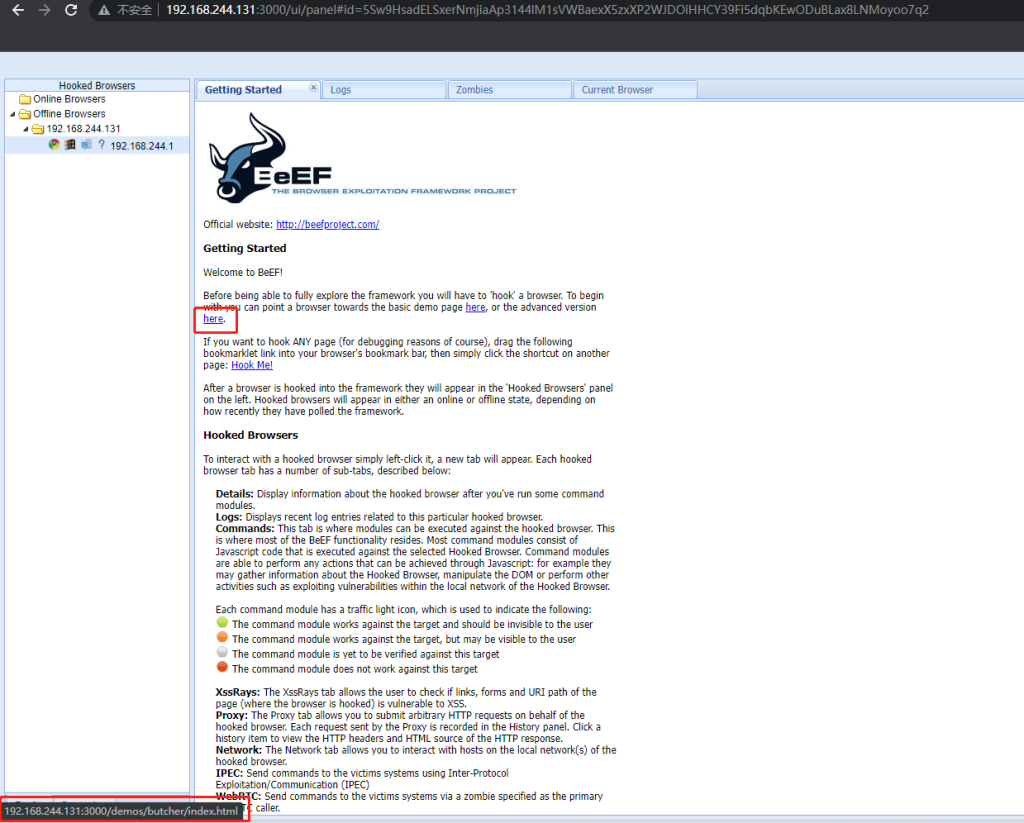Click the 'Hooked Browsers' section heading
The height and width of the screenshot is (823, 1024).
[x=250, y=435]
